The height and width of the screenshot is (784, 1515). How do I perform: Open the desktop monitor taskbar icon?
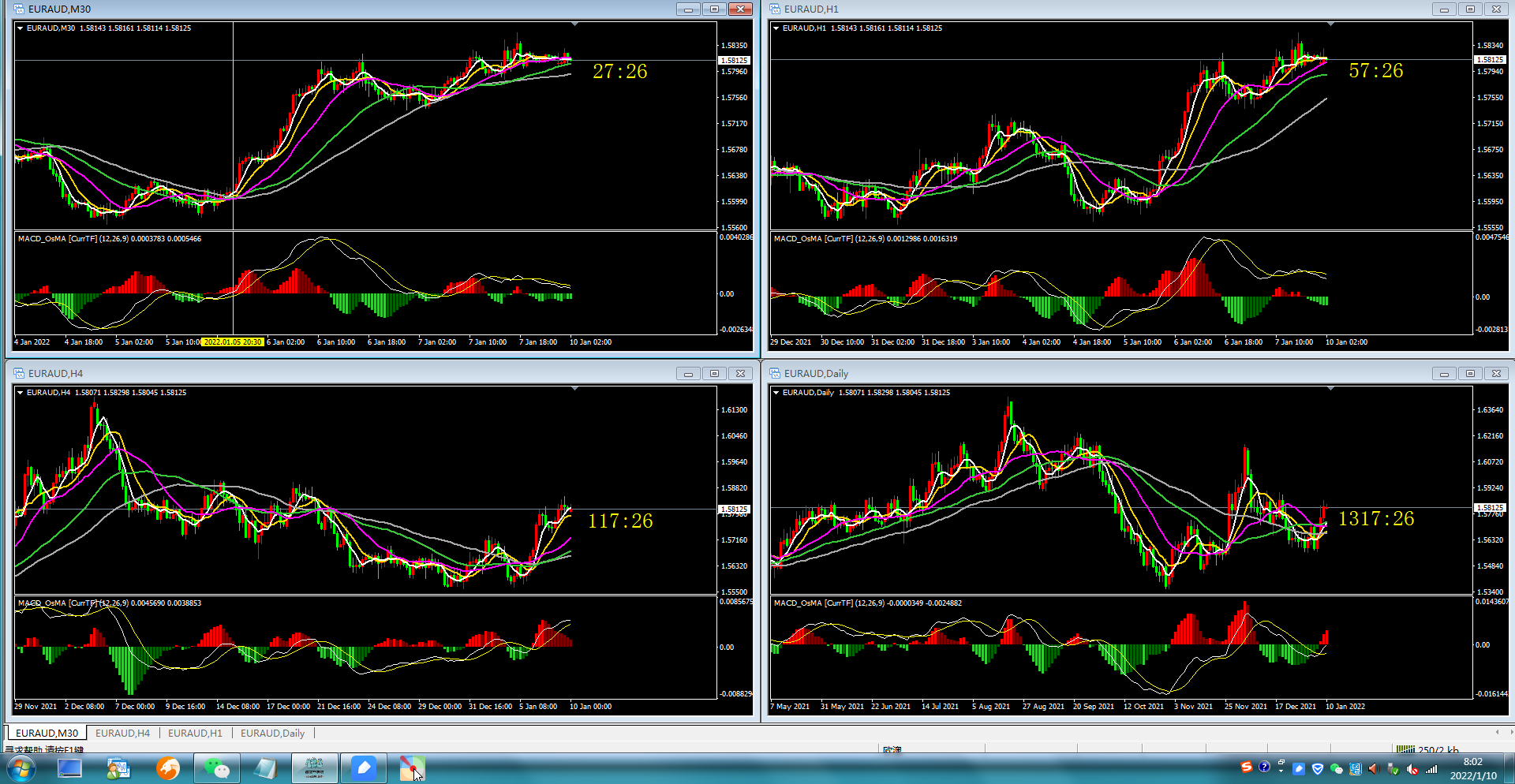coord(70,768)
